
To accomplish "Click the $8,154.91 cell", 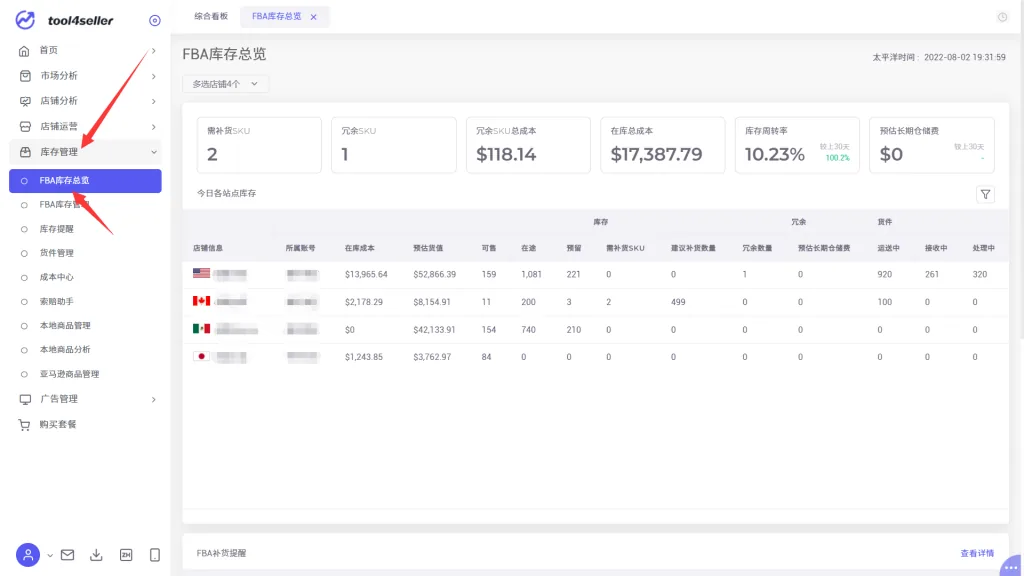I will point(432,302).
